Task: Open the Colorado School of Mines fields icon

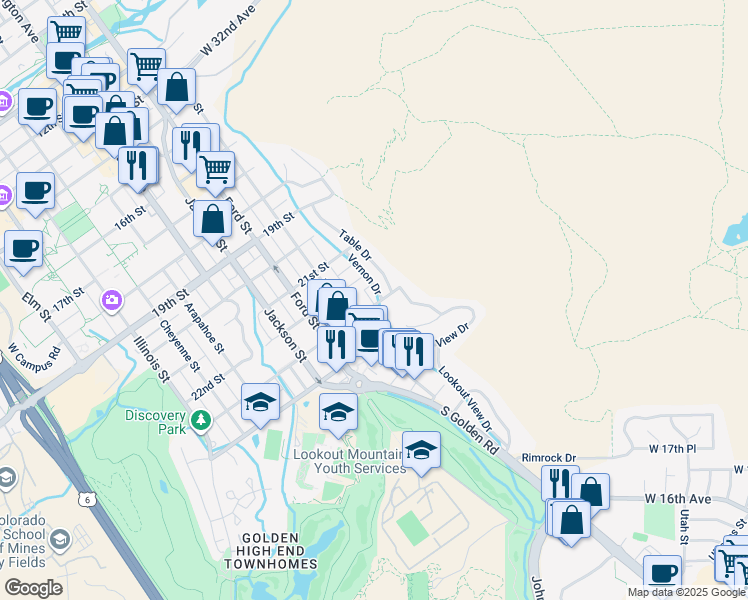Action: click(x=60, y=541)
